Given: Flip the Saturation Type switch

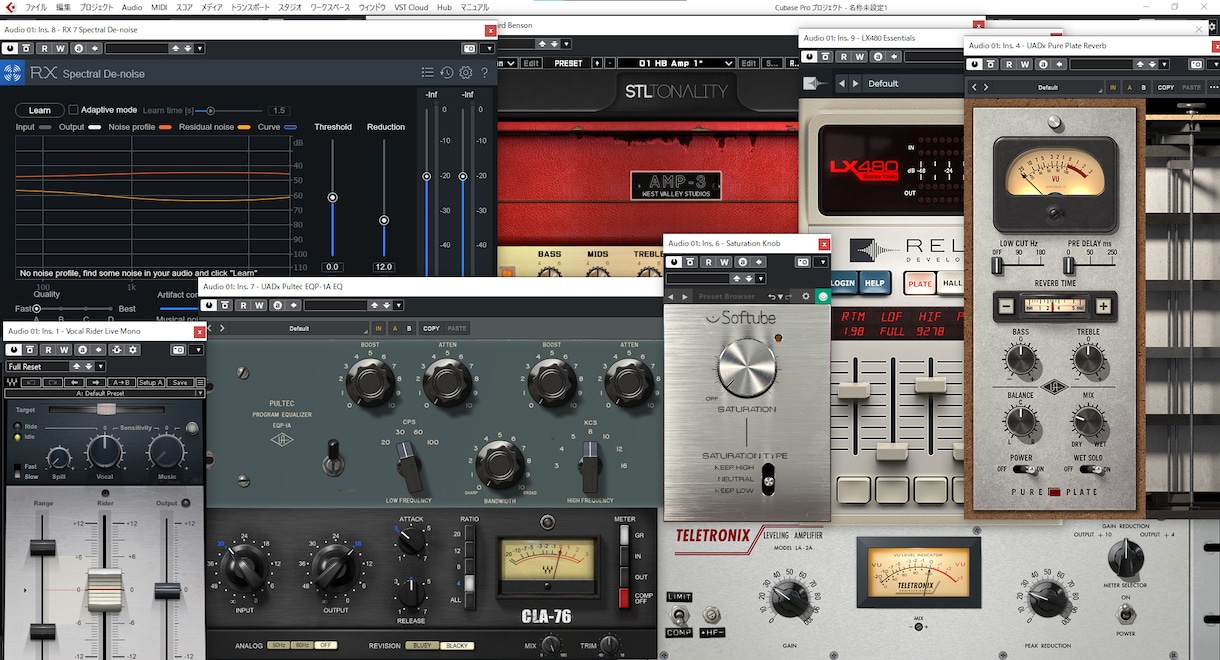Looking at the screenshot, I should click(768, 479).
